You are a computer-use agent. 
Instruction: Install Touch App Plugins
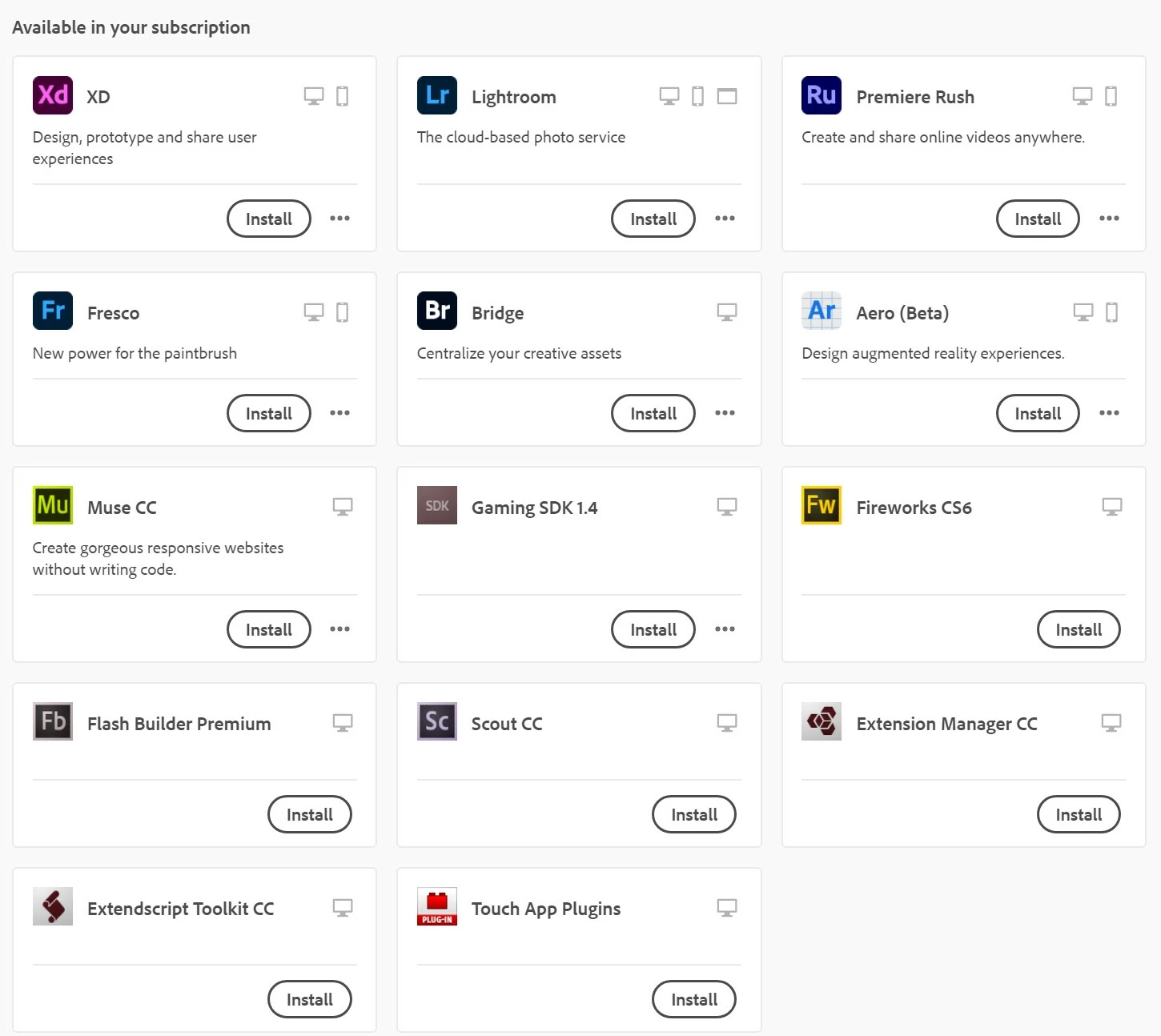[694, 999]
